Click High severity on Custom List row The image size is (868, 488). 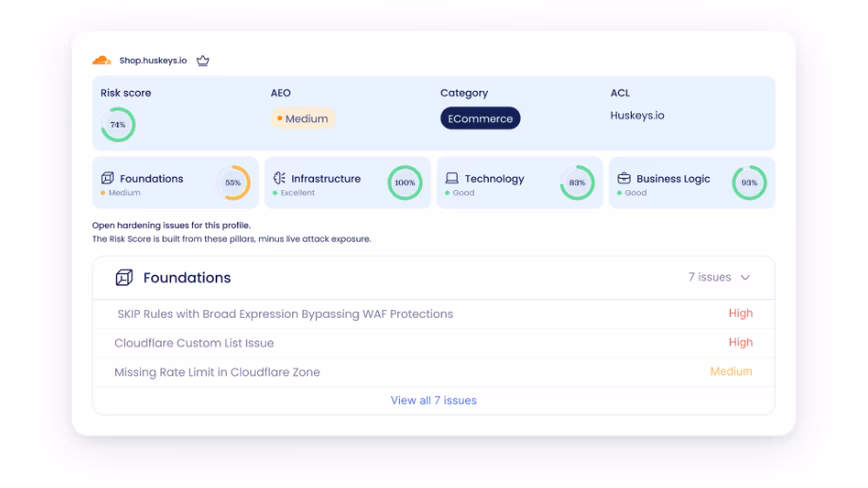[x=740, y=342]
